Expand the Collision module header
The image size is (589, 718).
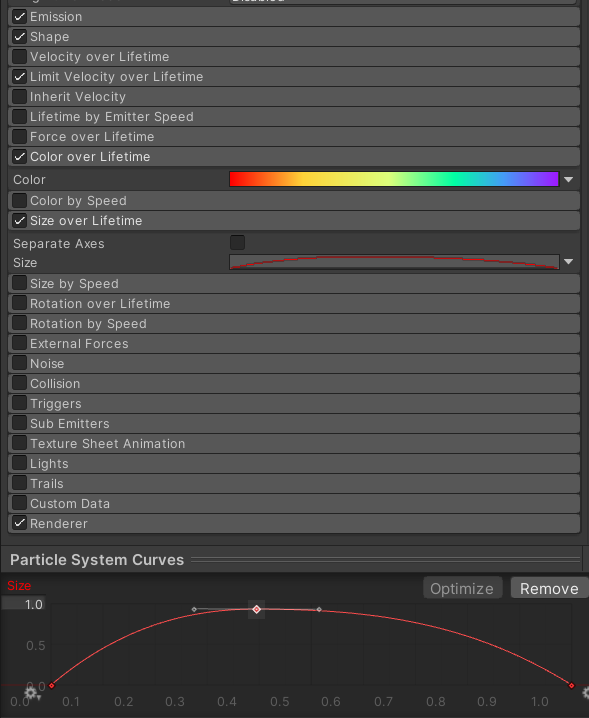point(294,383)
